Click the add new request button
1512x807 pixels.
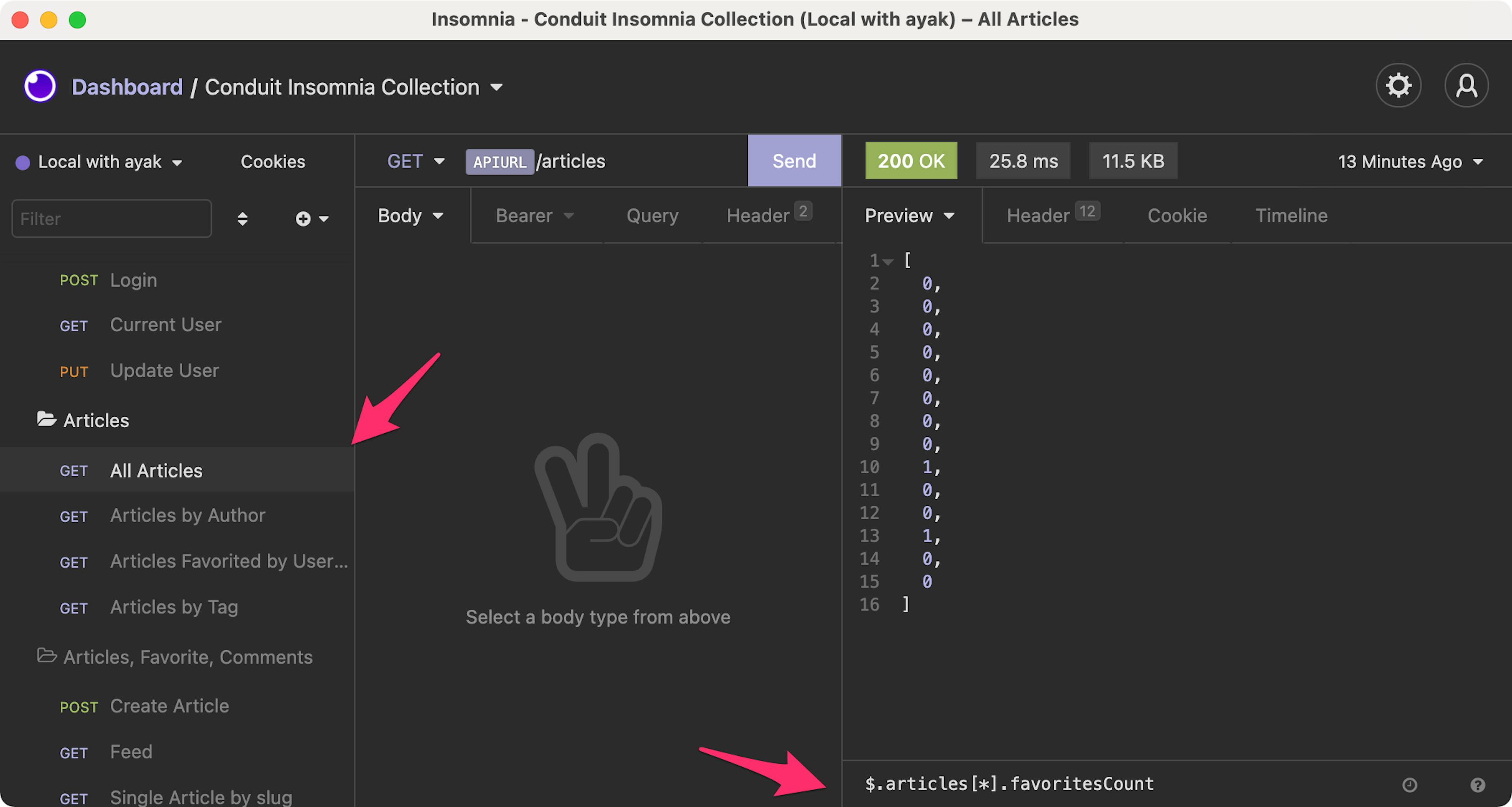[304, 218]
